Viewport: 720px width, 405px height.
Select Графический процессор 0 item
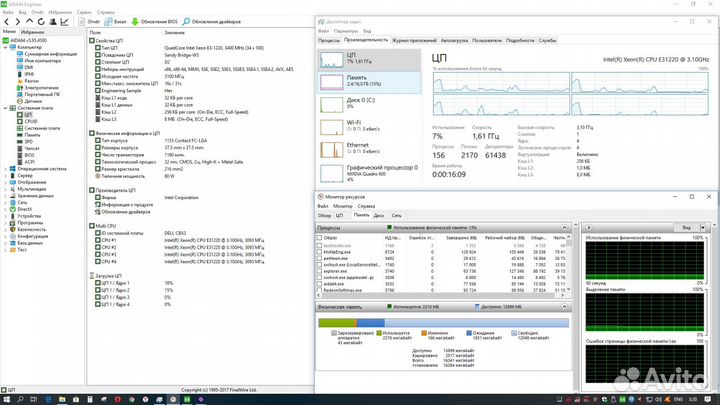pyautogui.click(x=370, y=173)
